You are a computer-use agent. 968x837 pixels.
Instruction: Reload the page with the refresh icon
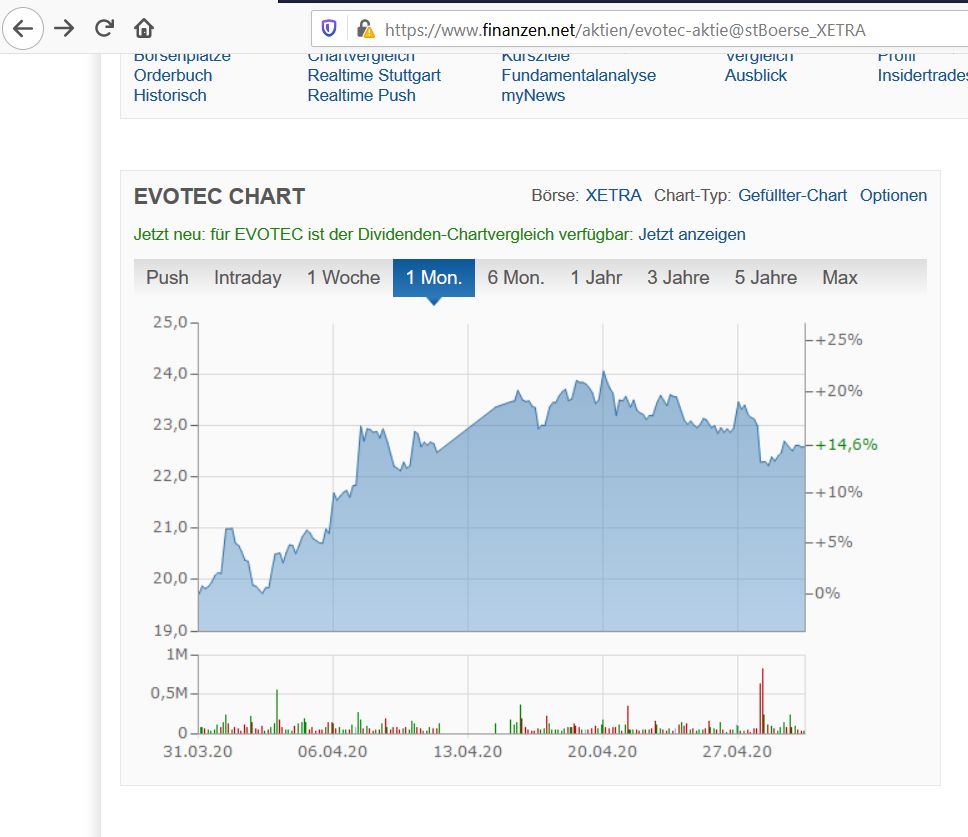104,28
